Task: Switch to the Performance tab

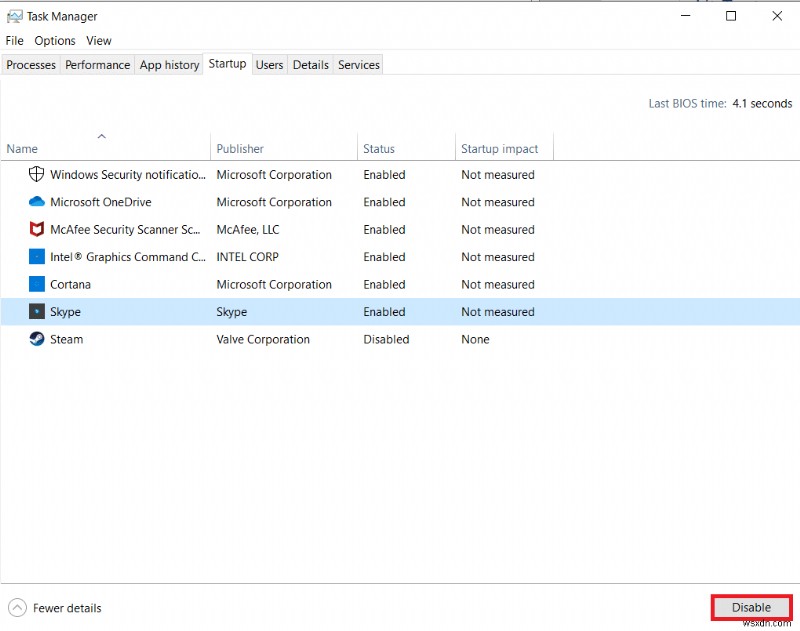Action: point(97,64)
